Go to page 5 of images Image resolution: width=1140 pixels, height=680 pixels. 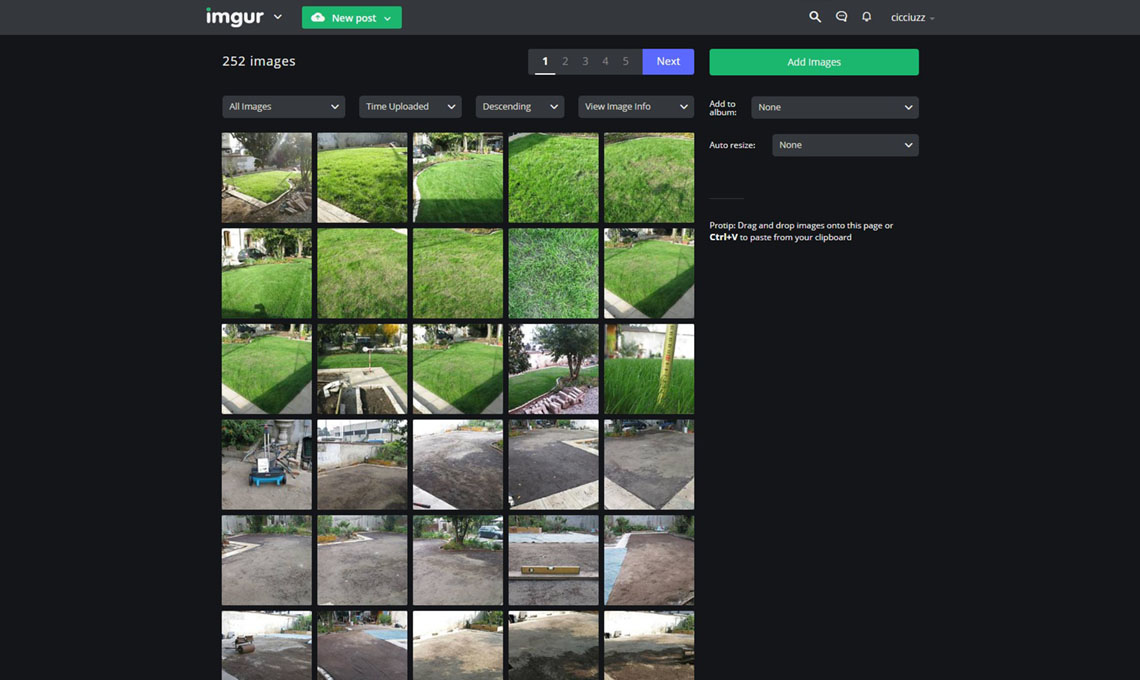point(626,62)
